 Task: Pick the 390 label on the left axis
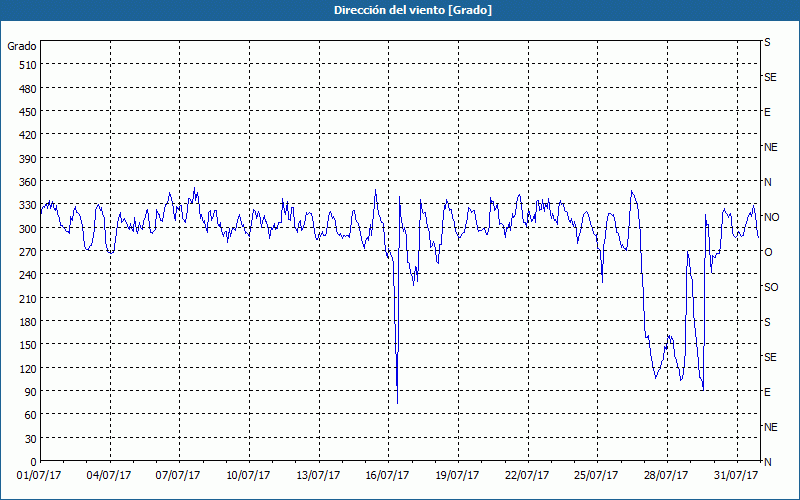pos(28,159)
